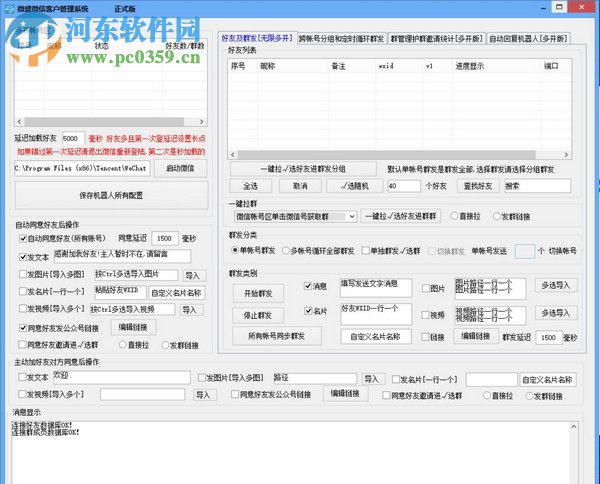Viewport: 600px width, 484px height.
Task: Click the 填写发送文字消息 text box
Action: [x=376, y=288]
